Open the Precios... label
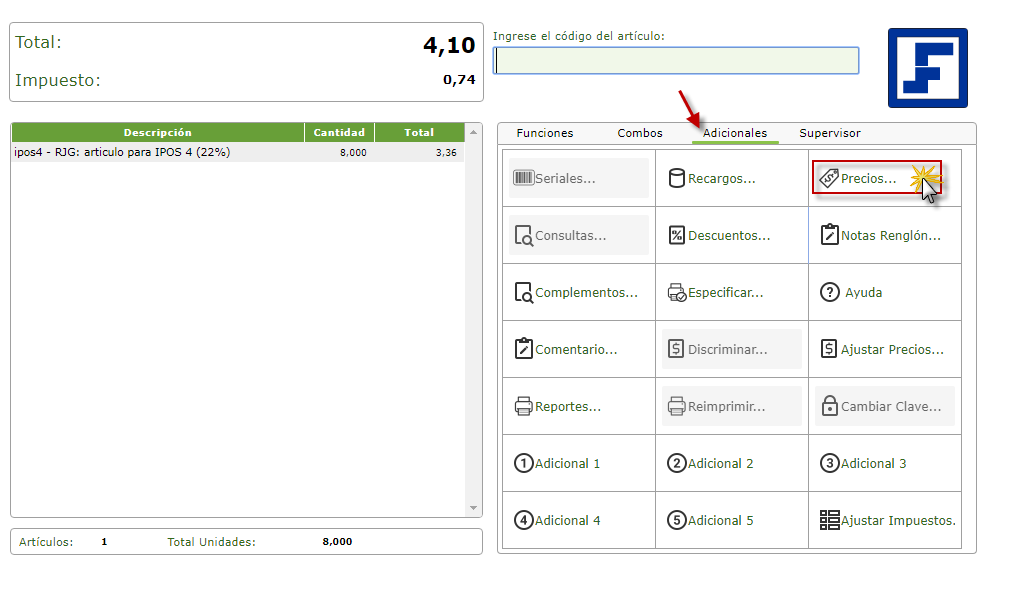This screenshot has height=596, width=1017. (868, 178)
